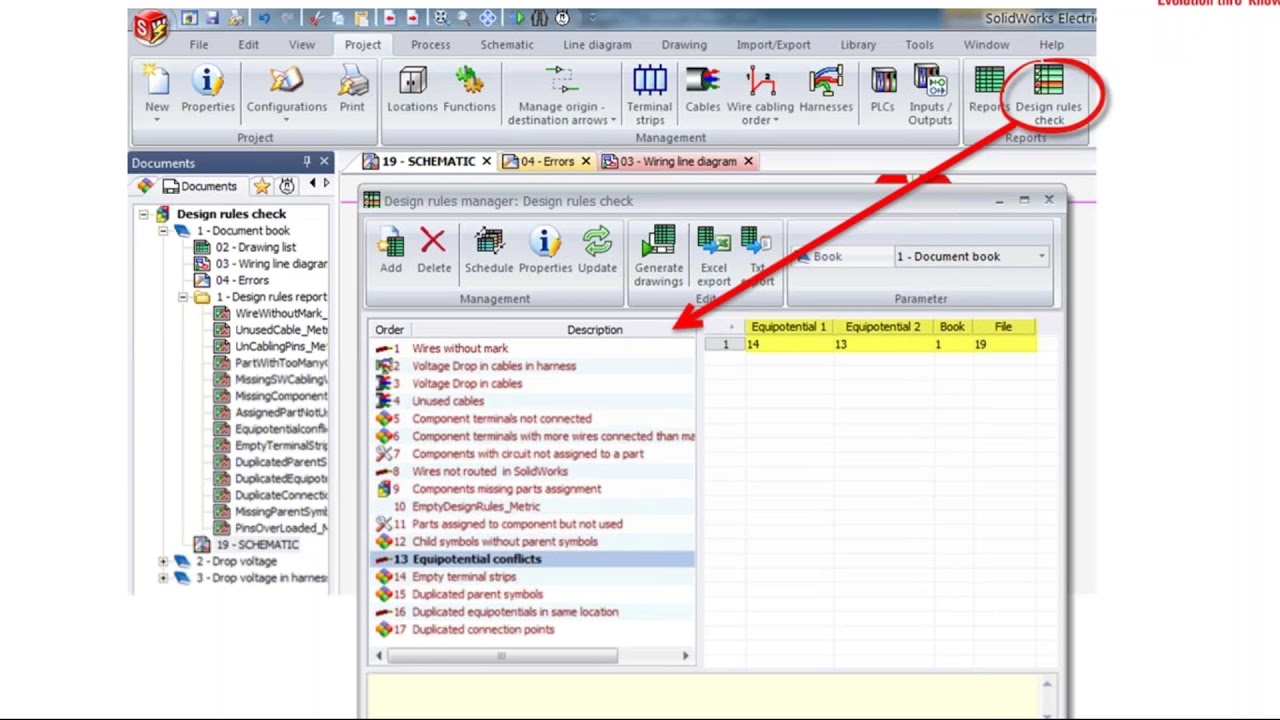Select rule "Empty terminal strips"

[464, 577]
